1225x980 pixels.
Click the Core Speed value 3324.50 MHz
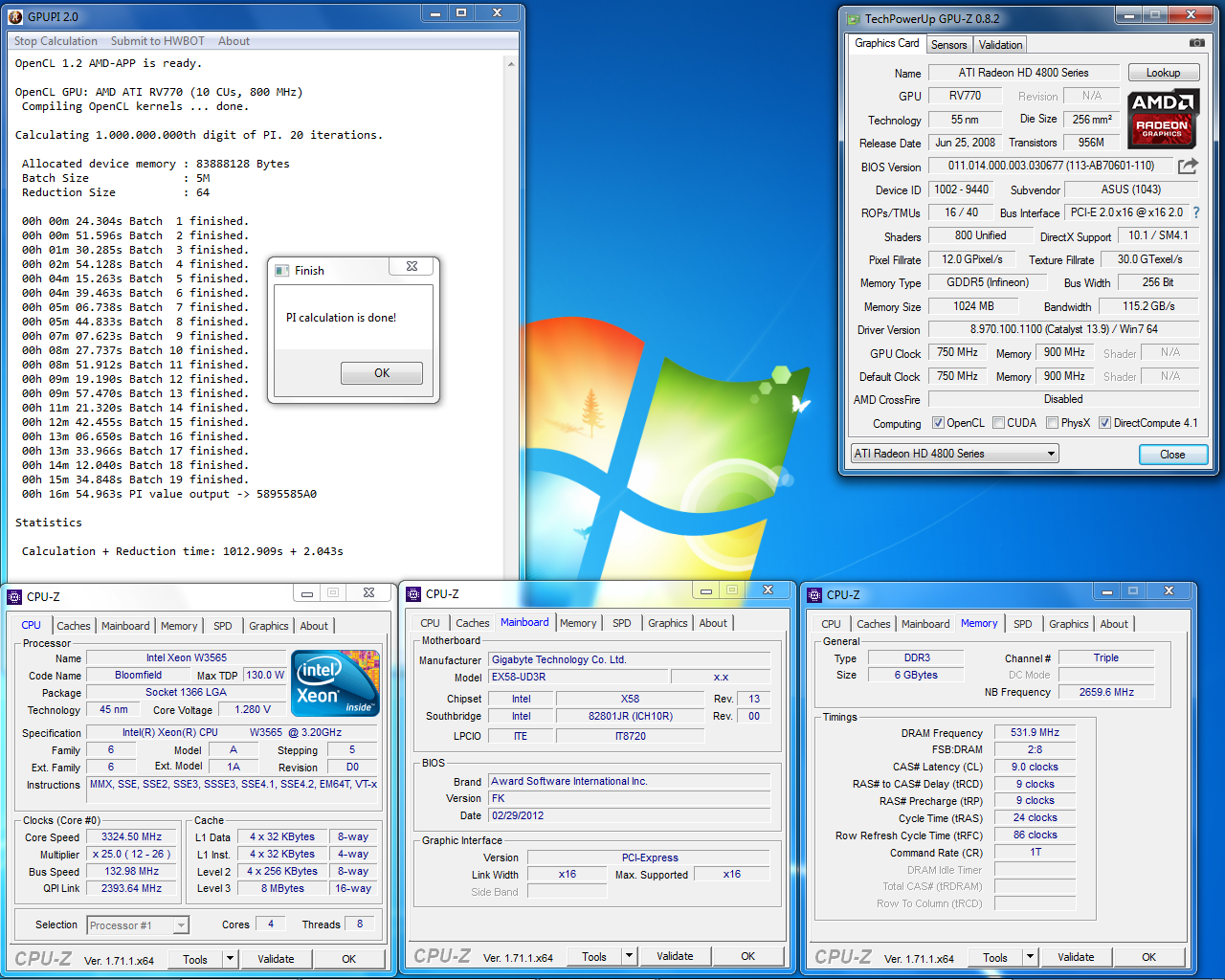(x=131, y=837)
